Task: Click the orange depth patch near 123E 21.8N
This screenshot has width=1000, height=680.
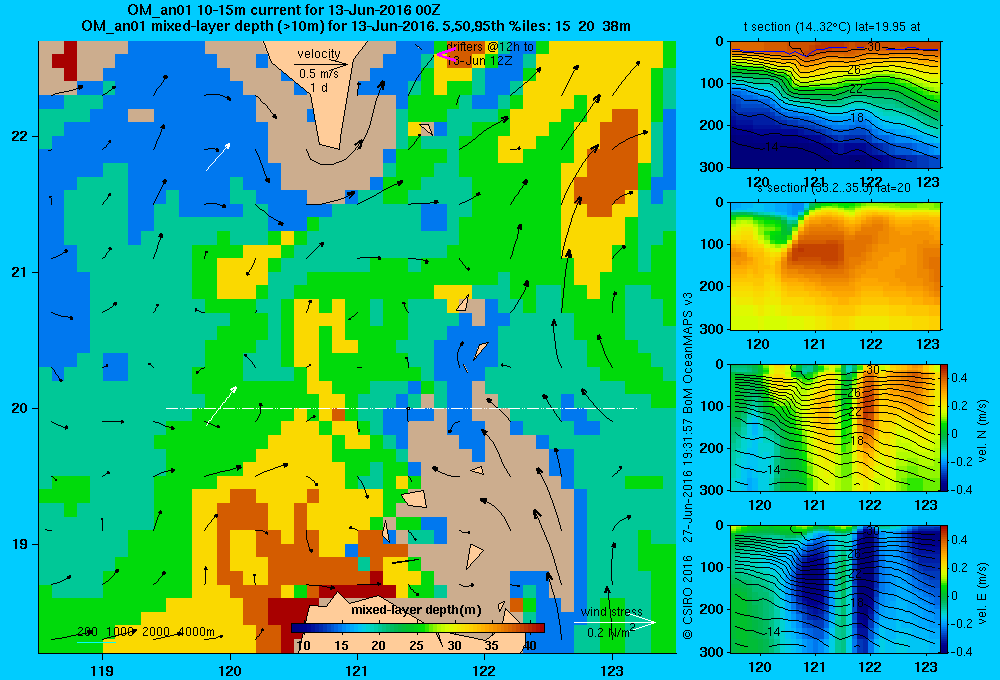Action: click(x=606, y=165)
